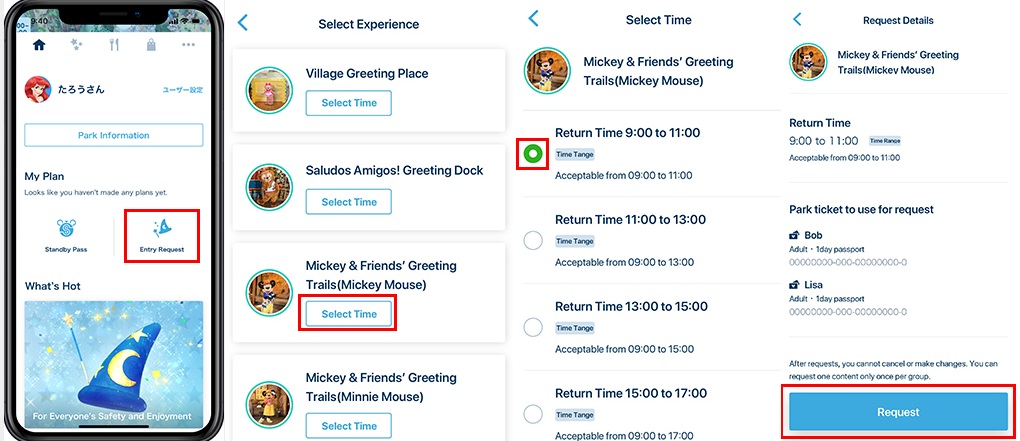Go back from Select Experience screen

(243, 22)
